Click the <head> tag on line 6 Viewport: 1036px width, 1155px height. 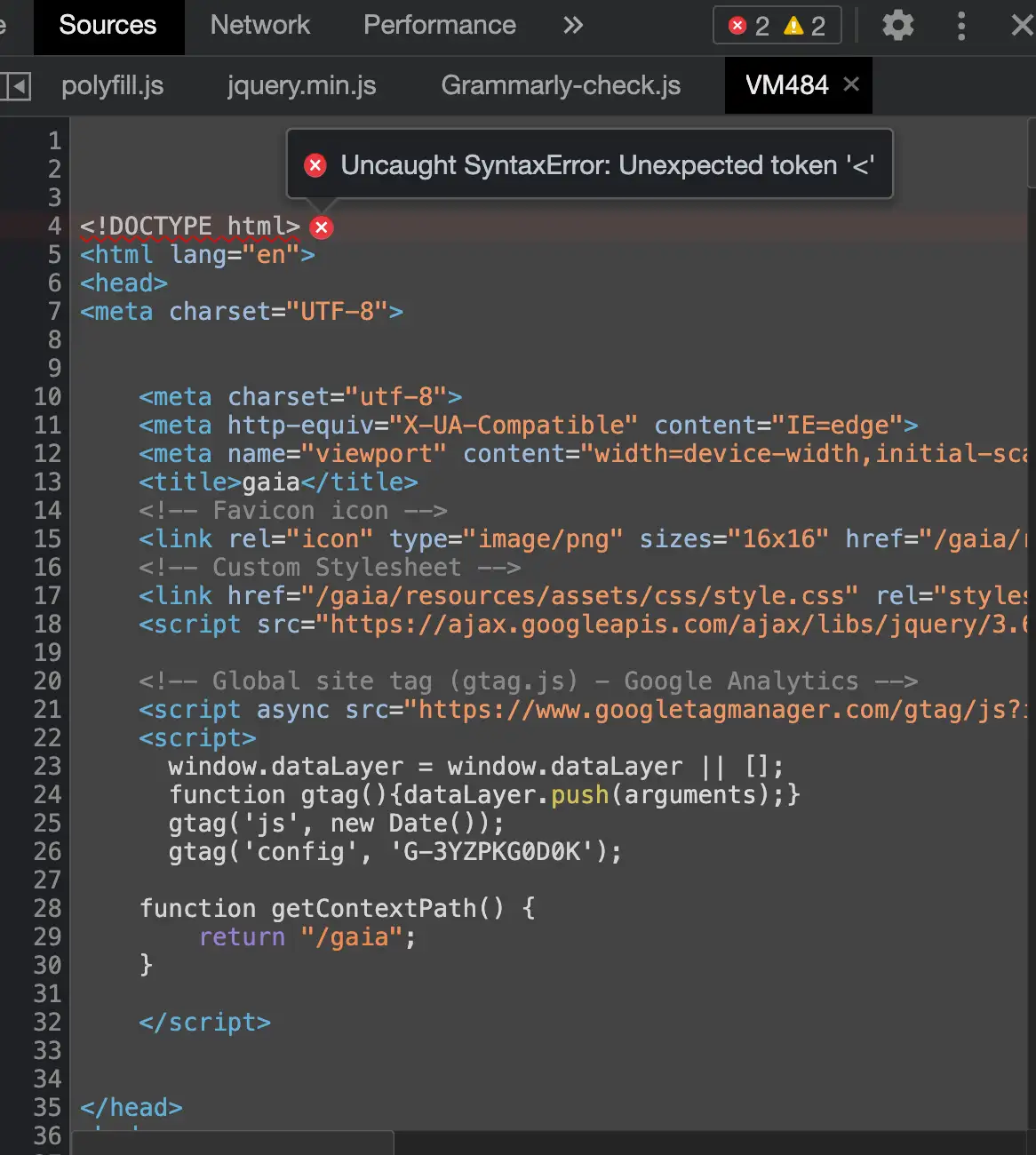124,283
